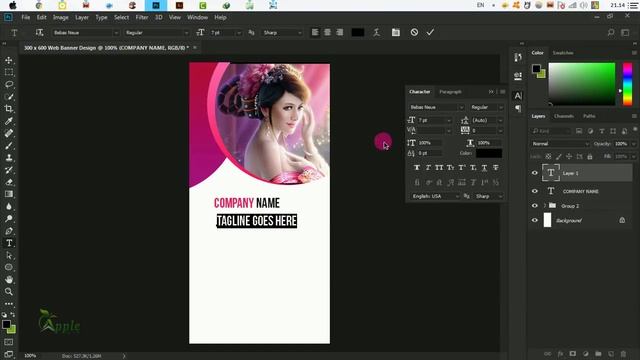Toggle Faux Italic in Character panel
Screen dimensions: 640x360
pyautogui.click(x=428, y=168)
